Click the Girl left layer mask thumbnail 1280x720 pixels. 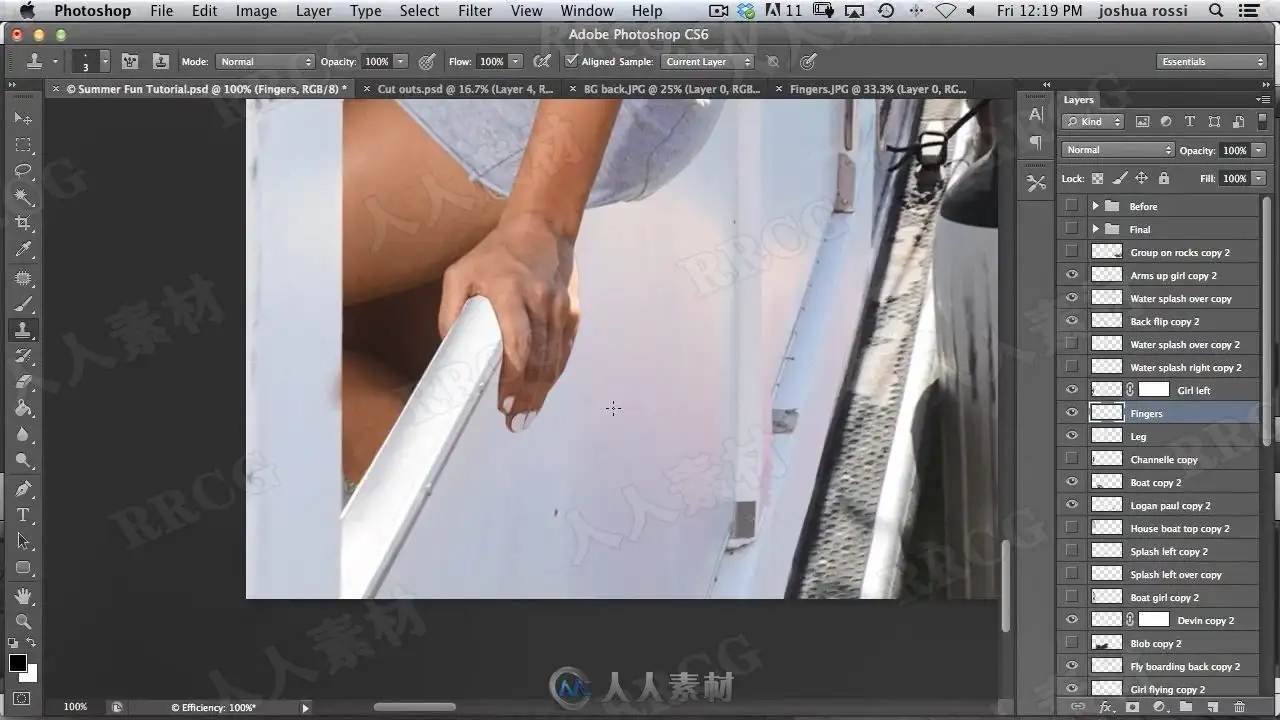1153,390
